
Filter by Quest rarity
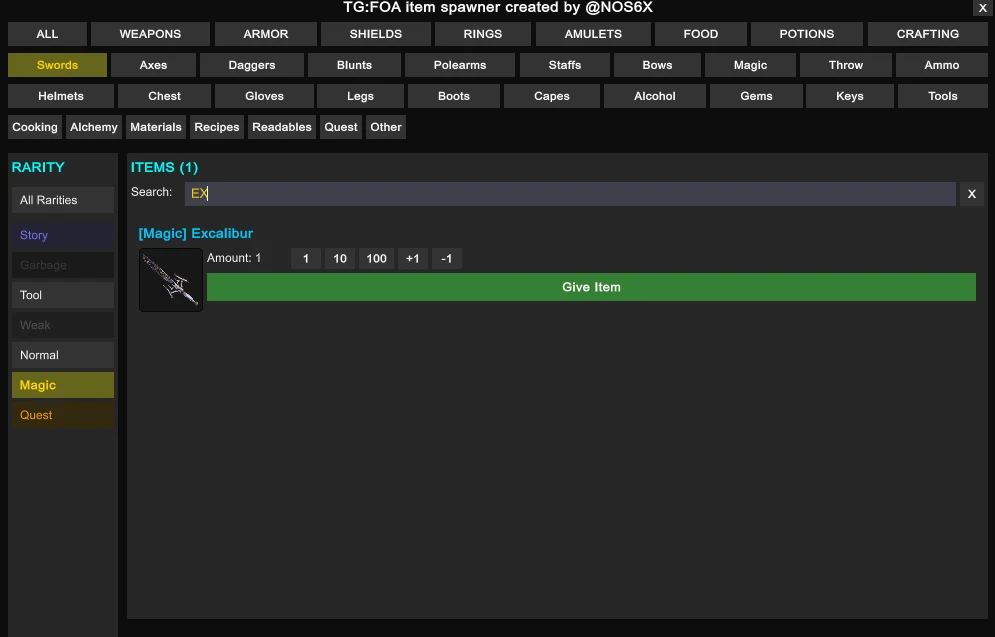point(63,416)
